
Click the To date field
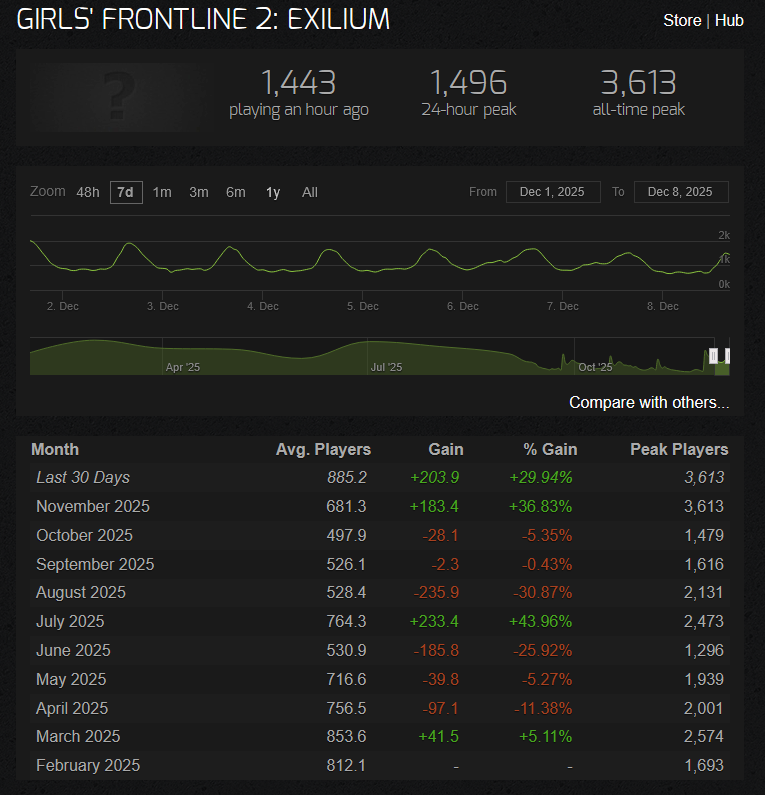coord(681,192)
